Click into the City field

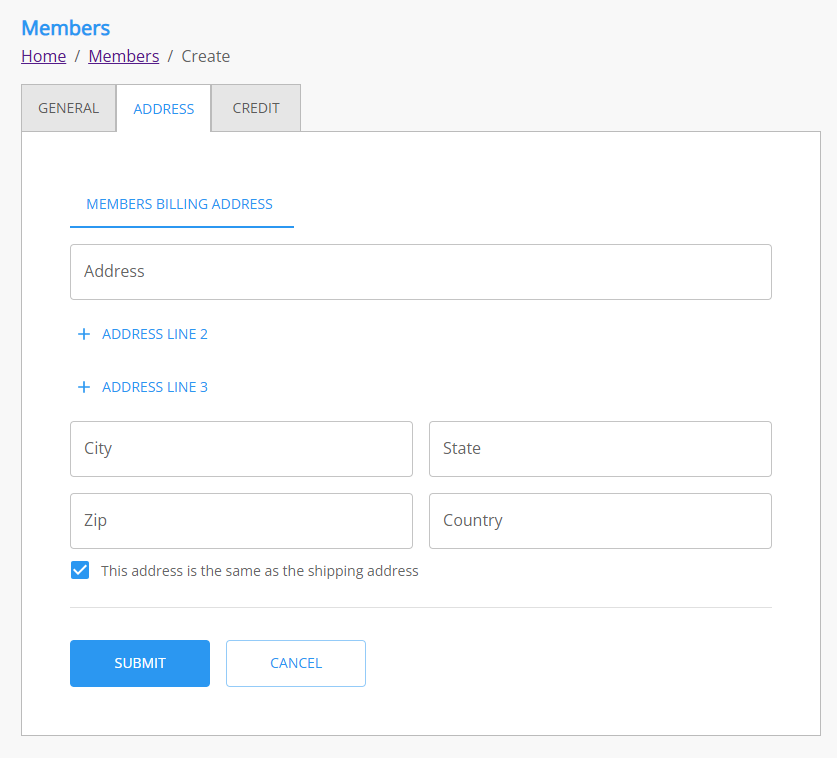(x=241, y=449)
